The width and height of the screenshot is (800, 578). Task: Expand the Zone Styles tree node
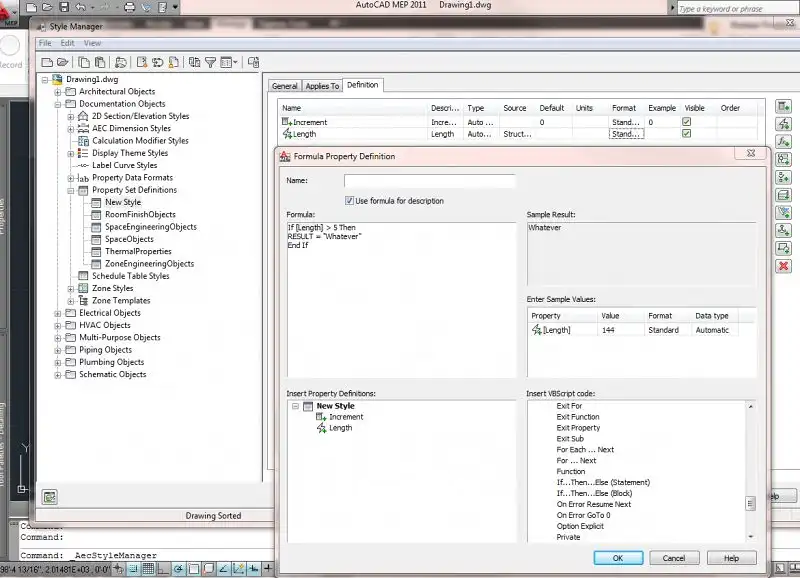[71, 288]
